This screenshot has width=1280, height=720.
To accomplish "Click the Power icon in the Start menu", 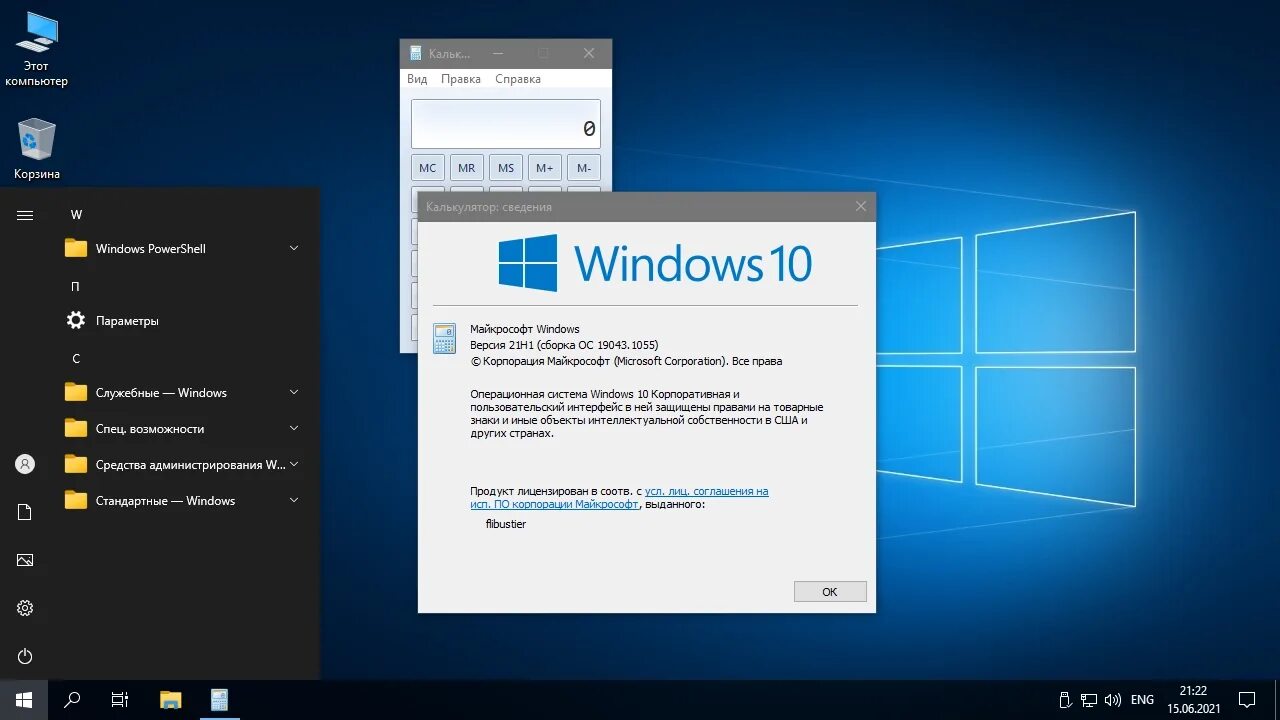I will [x=25, y=656].
